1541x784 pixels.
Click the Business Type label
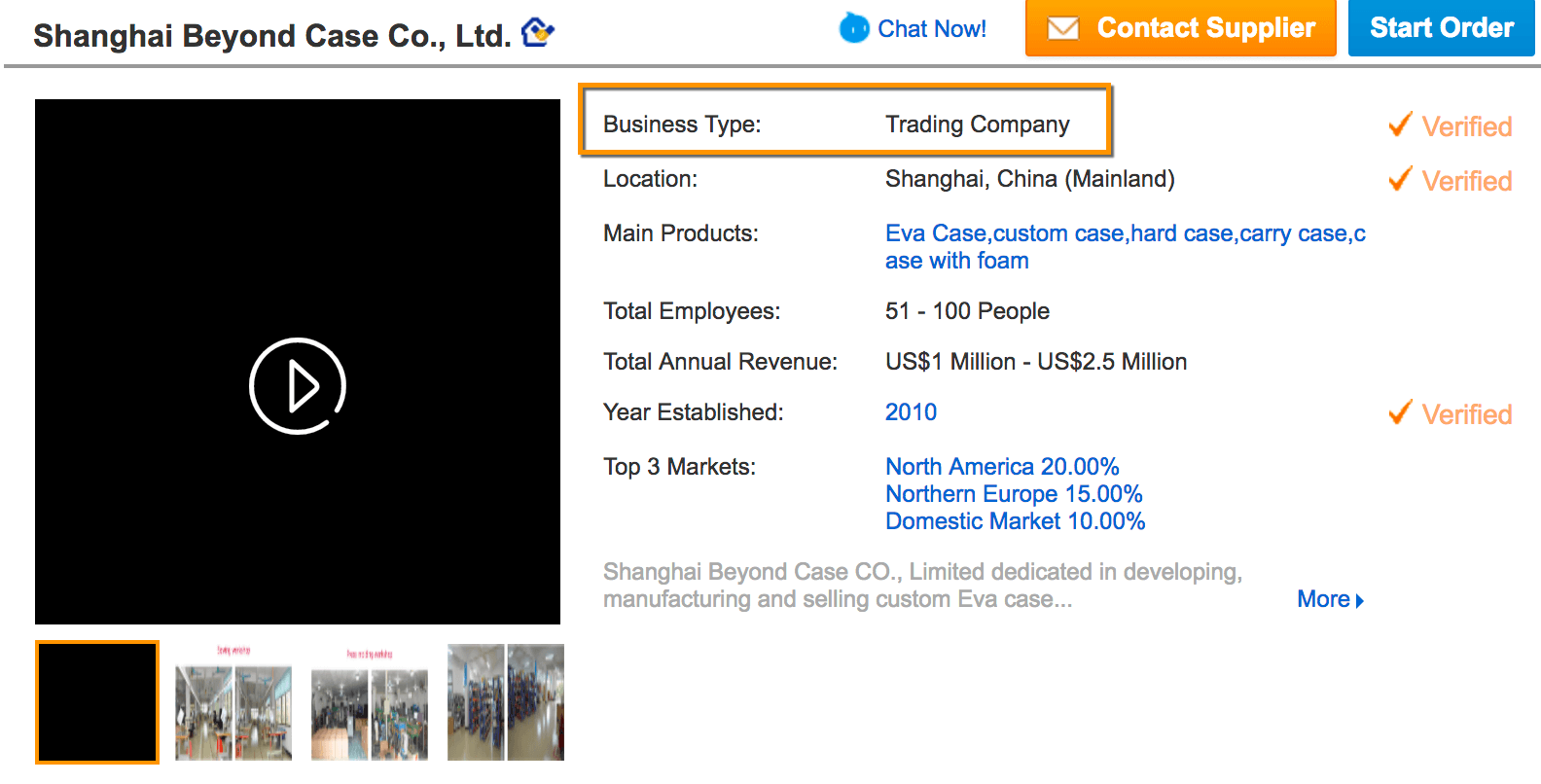pos(682,125)
